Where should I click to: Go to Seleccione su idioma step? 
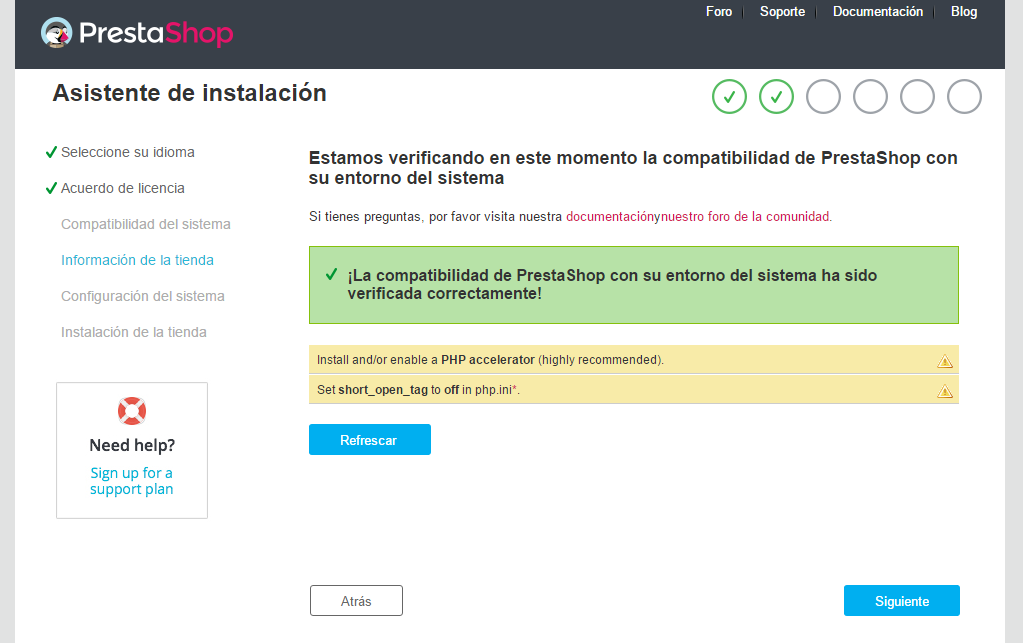(128, 152)
